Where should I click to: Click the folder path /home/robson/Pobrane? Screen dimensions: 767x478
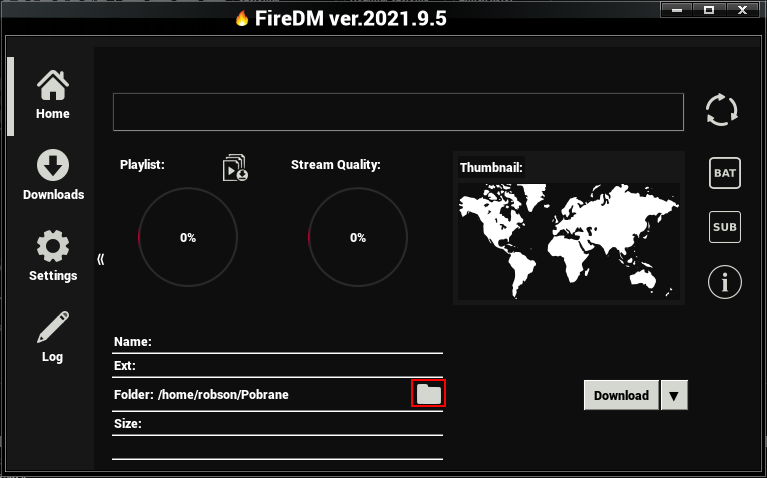click(223, 395)
